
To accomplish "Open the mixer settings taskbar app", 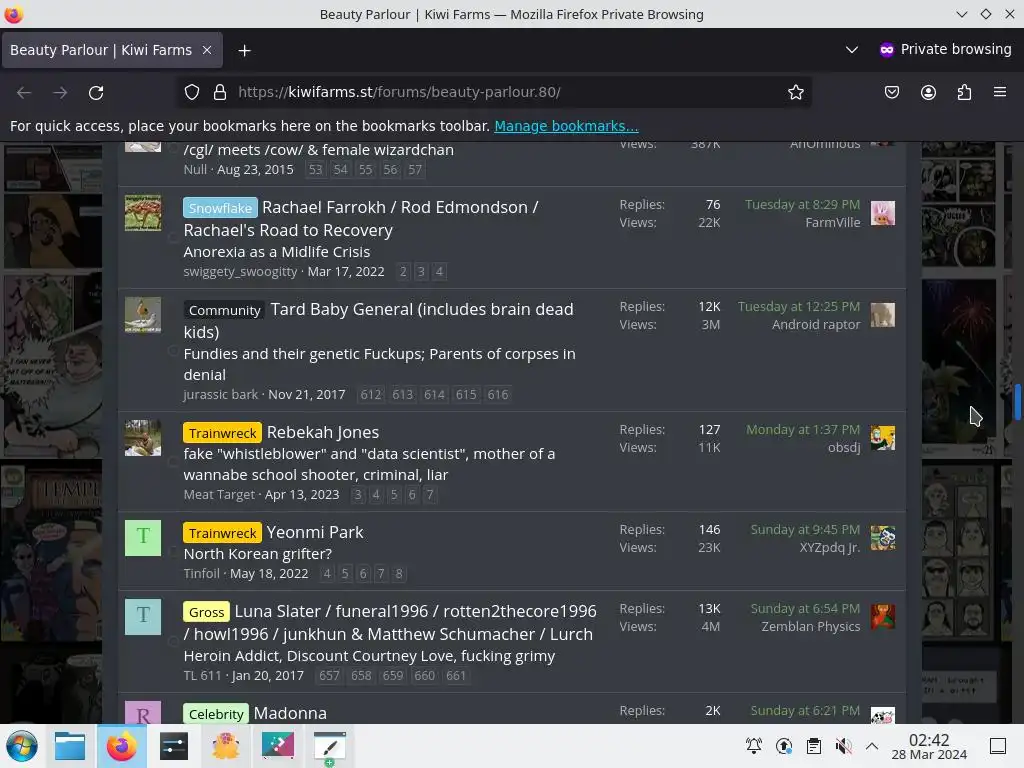I will [174, 746].
